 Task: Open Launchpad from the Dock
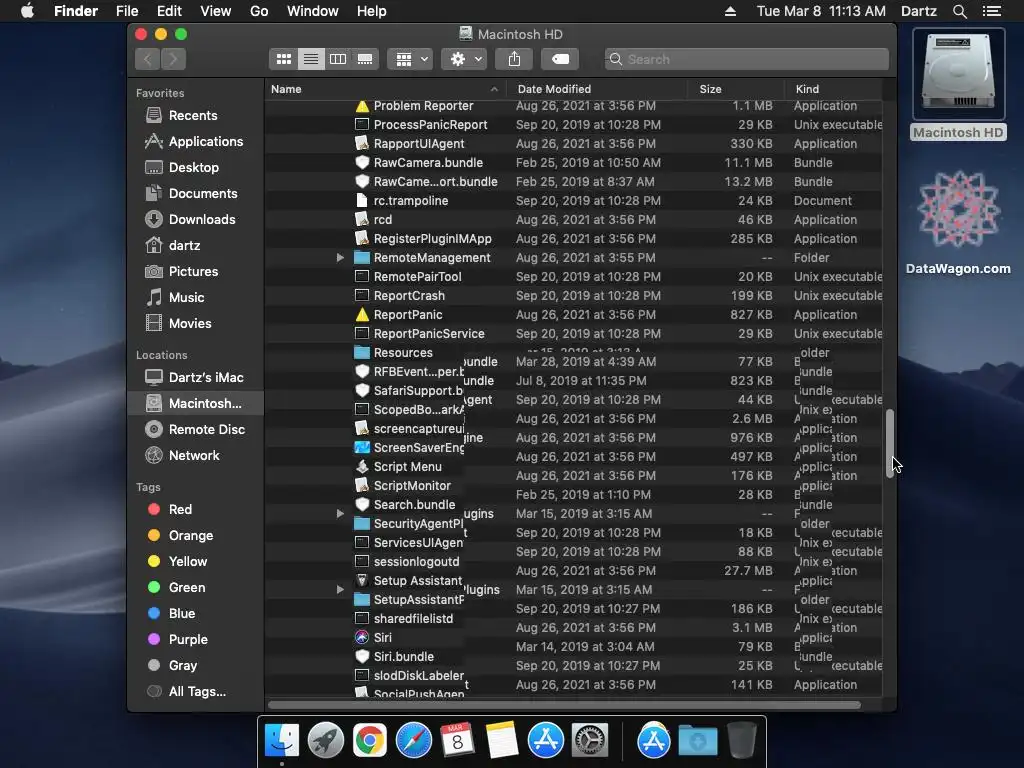pyautogui.click(x=325, y=741)
